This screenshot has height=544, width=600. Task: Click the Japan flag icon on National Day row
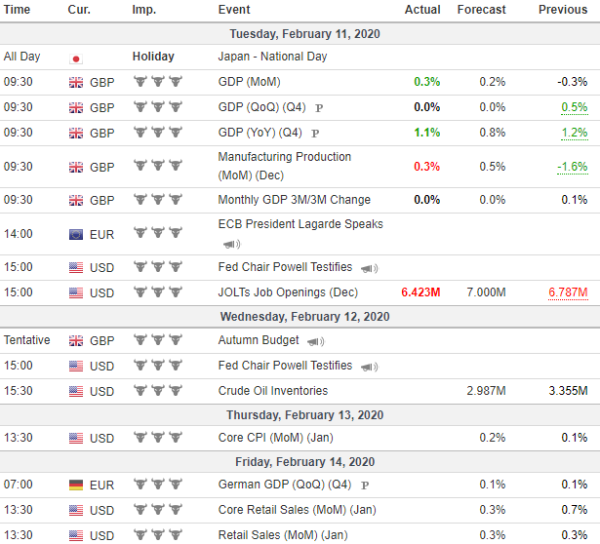click(76, 59)
